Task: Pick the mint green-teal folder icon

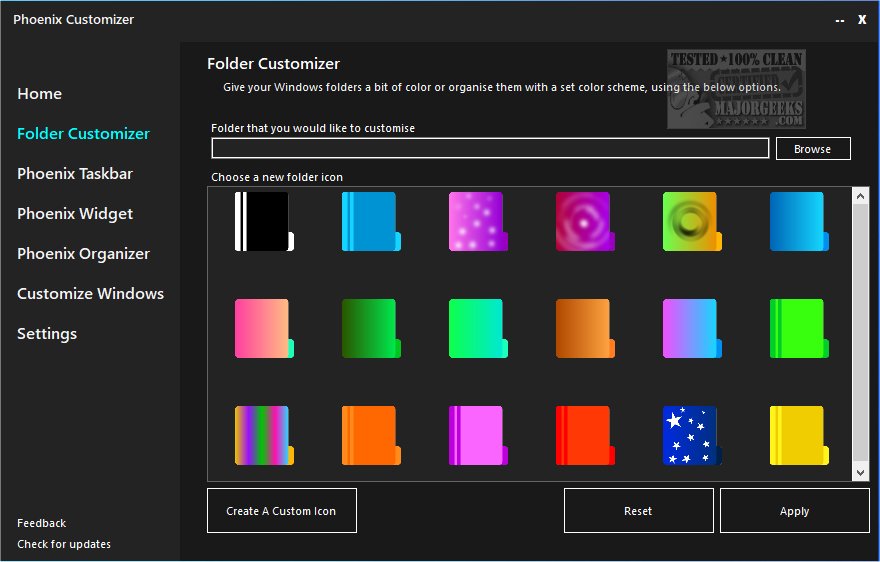Action: (478, 328)
